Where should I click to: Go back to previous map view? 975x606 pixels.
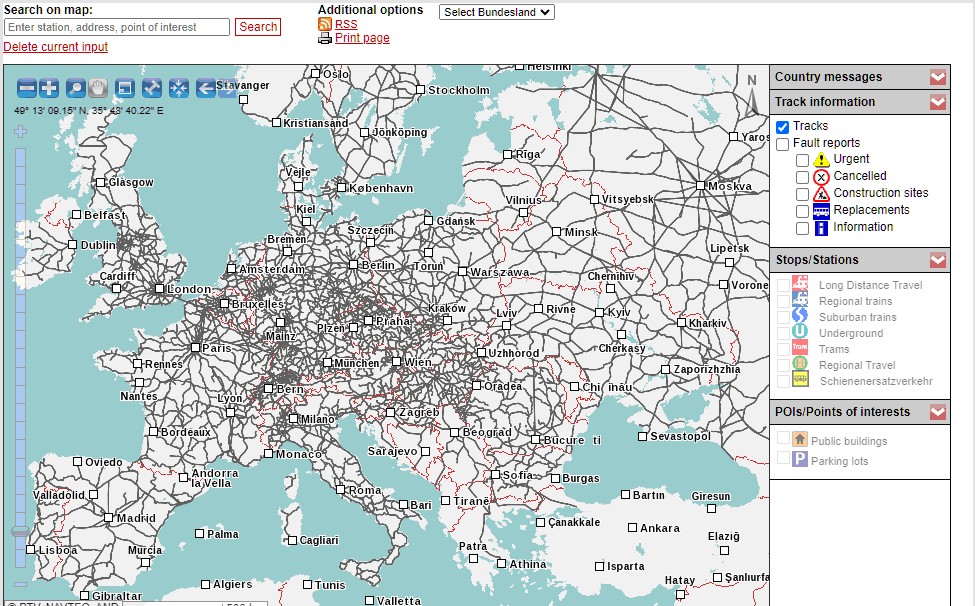tap(206, 88)
